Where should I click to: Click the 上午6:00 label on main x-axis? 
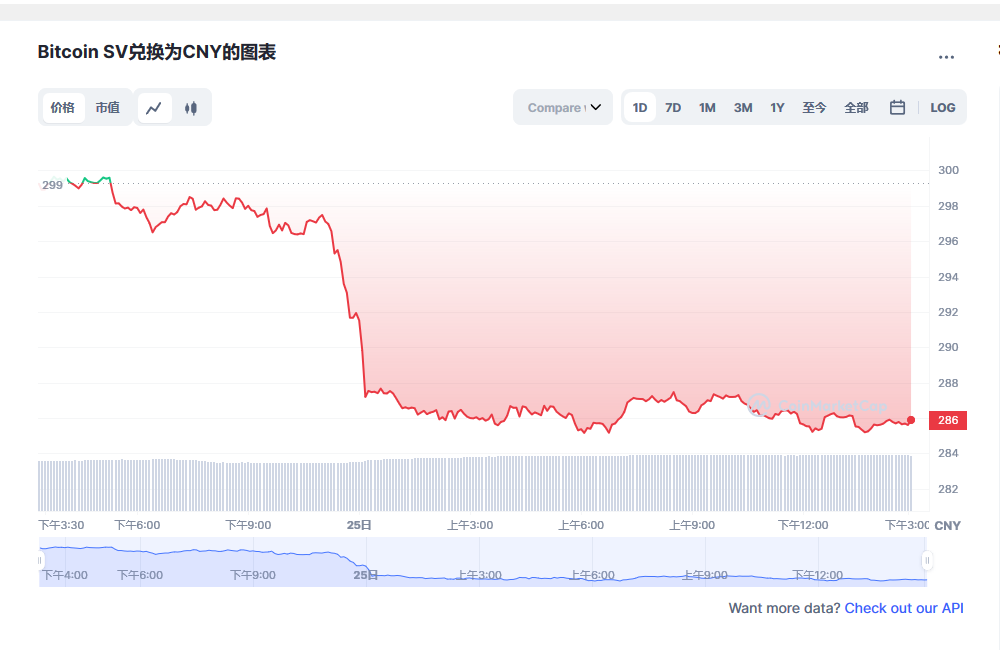click(581, 525)
